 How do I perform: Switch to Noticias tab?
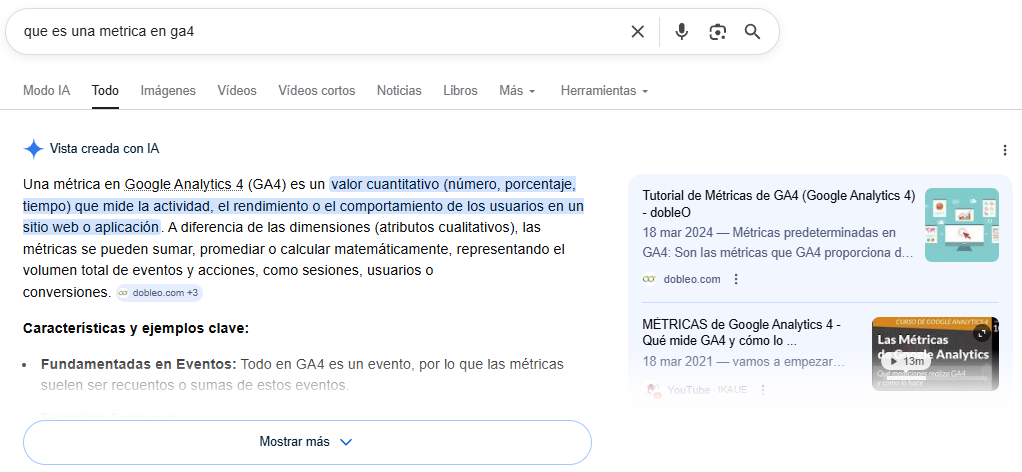coord(399,91)
